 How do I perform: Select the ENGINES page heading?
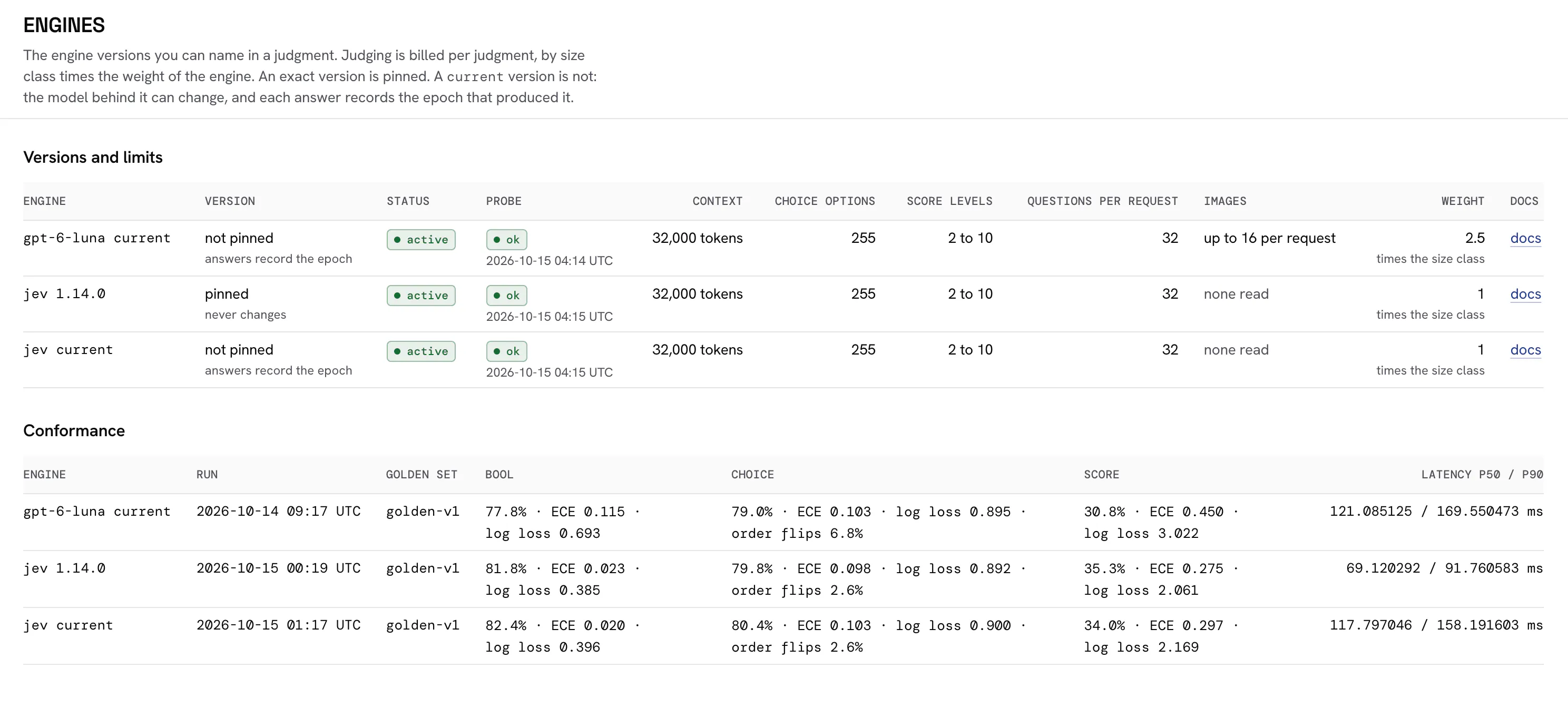click(x=64, y=26)
